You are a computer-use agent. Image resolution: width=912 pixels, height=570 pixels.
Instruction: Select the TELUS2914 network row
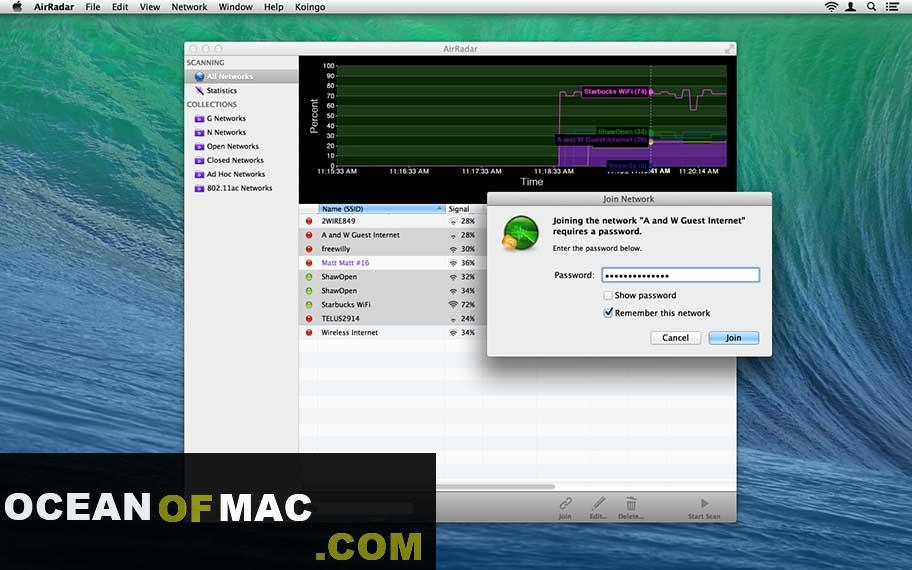393,319
